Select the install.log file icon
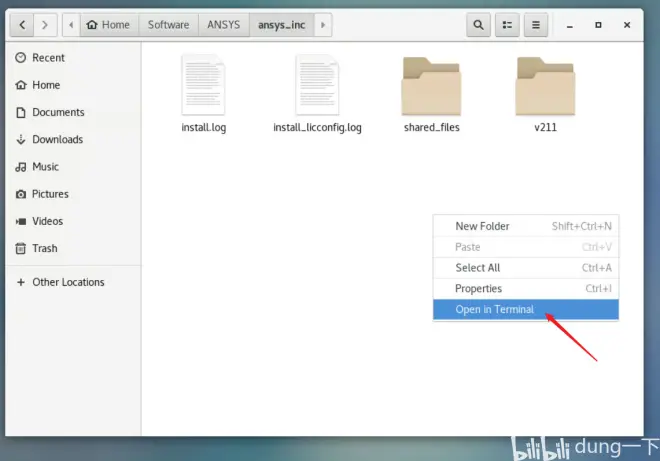Viewport: 660px width, 461px height. (203, 85)
